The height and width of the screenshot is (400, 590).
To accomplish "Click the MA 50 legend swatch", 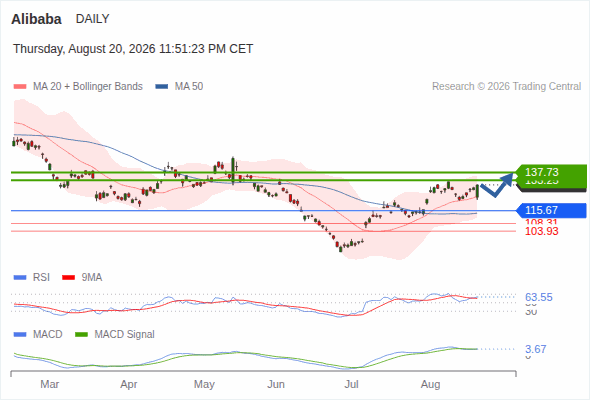I will coord(162,87).
